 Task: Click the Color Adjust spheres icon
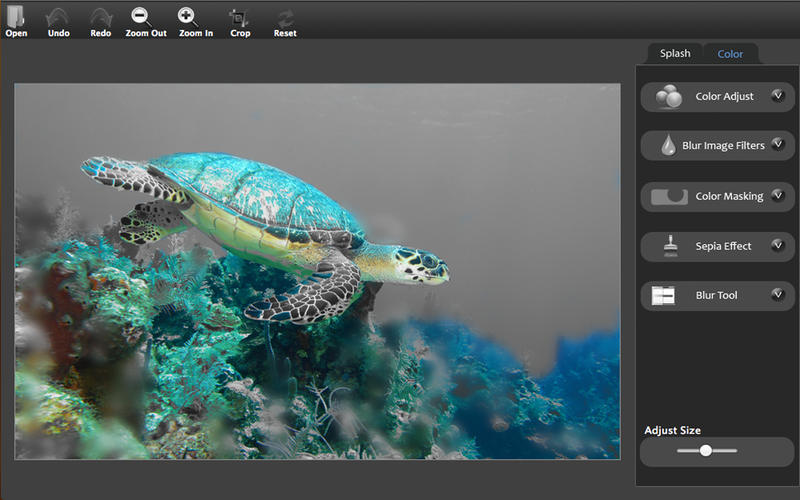coord(668,97)
